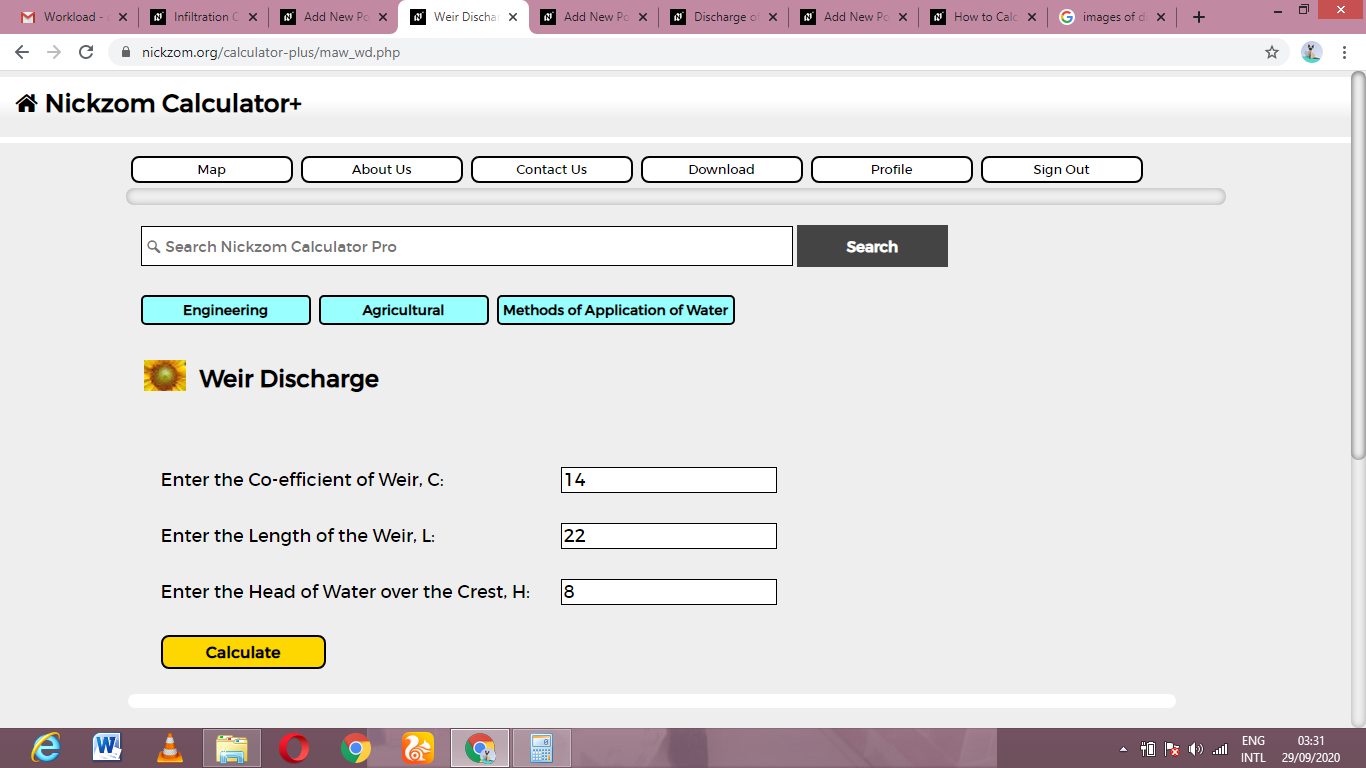
Task: Open Internet Explorer from the taskbar
Action: (45, 748)
